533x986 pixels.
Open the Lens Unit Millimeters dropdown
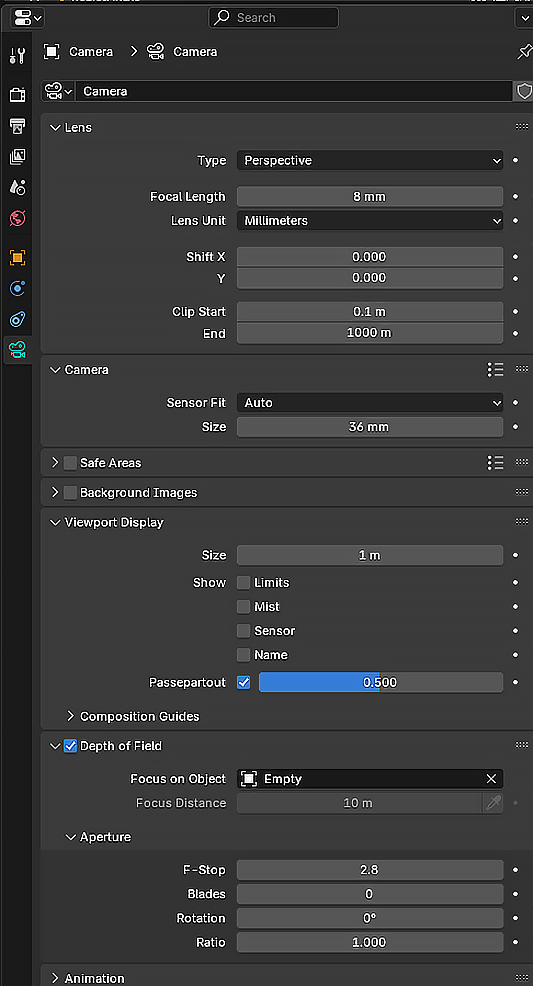pyautogui.click(x=370, y=221)
